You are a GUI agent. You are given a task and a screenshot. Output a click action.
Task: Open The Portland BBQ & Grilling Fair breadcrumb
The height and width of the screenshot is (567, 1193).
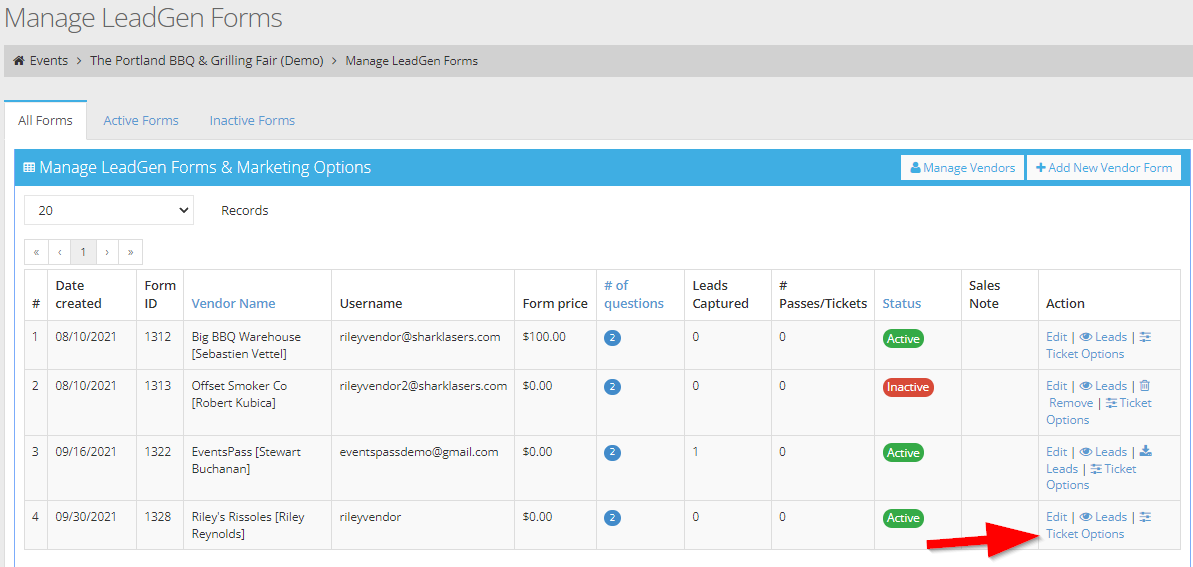(207, 61)
